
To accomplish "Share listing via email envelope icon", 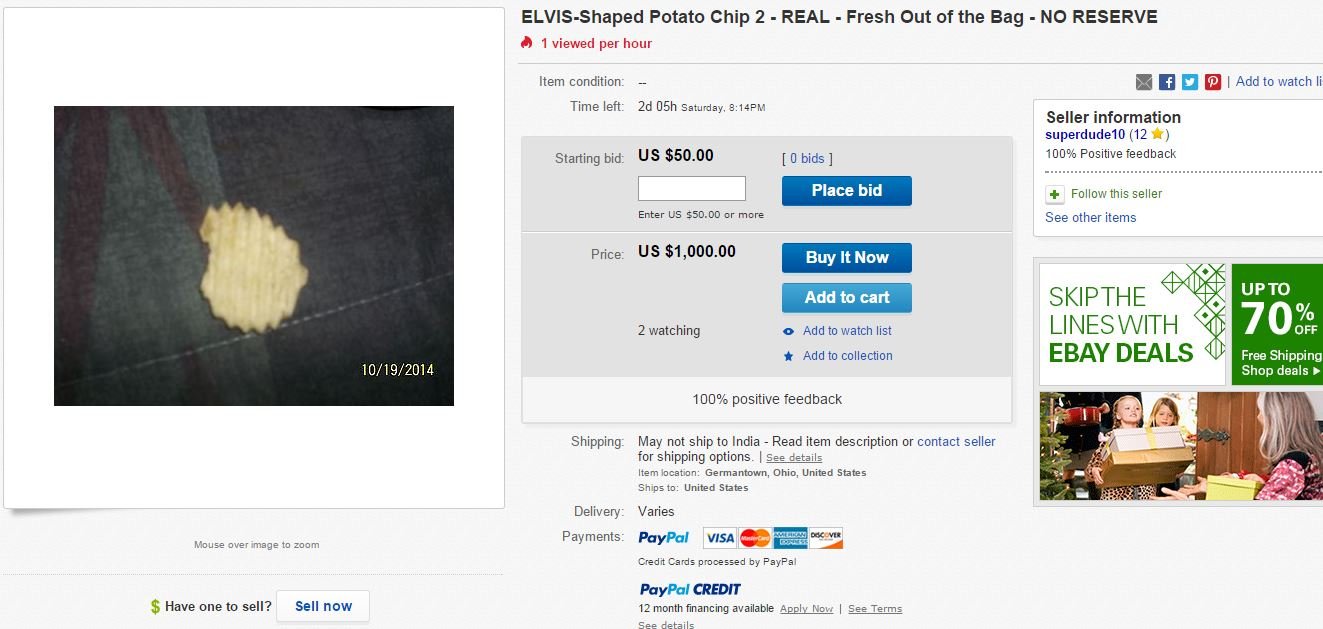I will click(1144, 82).
